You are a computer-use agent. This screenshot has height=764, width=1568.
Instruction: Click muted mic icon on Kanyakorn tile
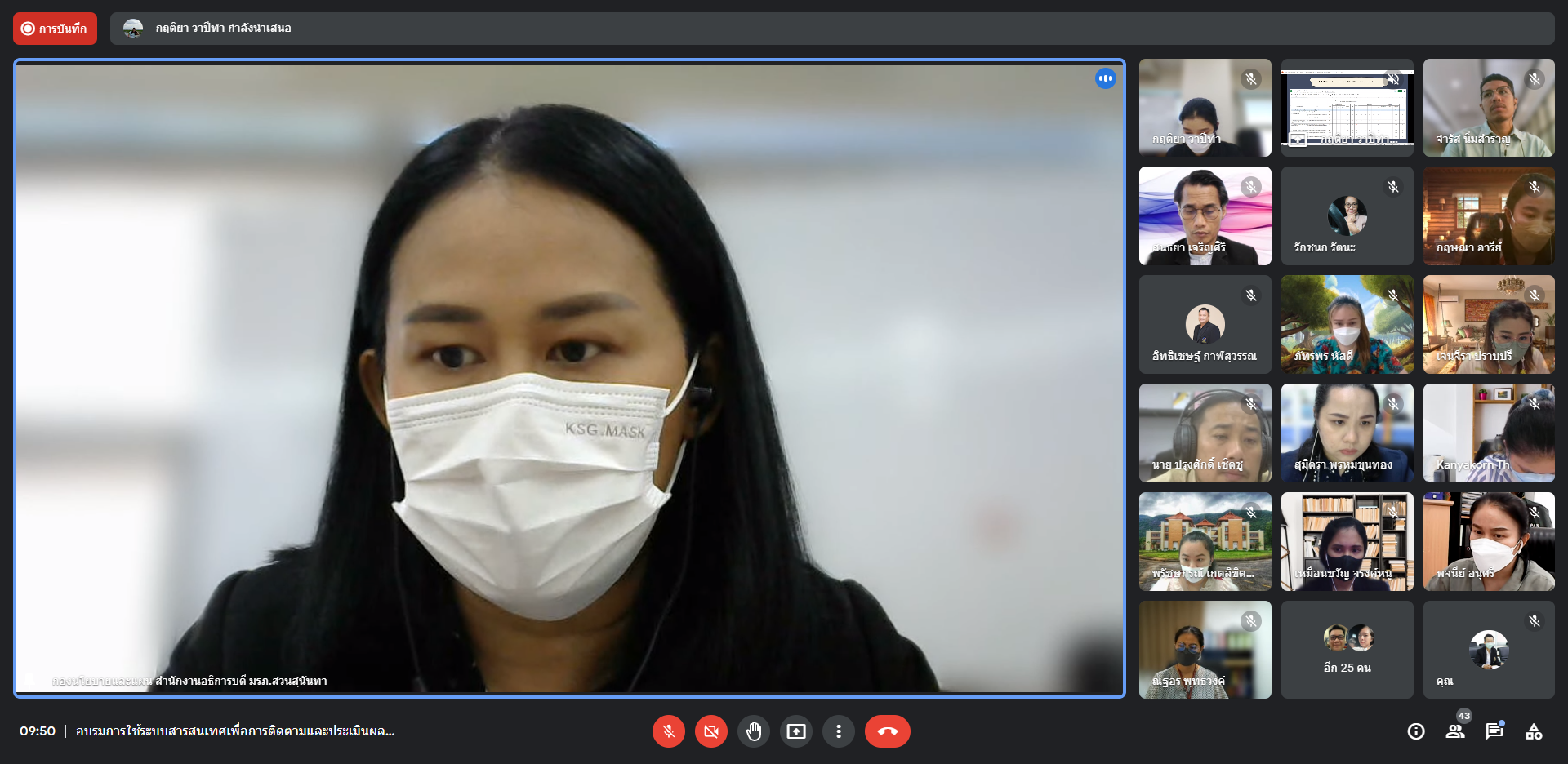[1535, 404]
